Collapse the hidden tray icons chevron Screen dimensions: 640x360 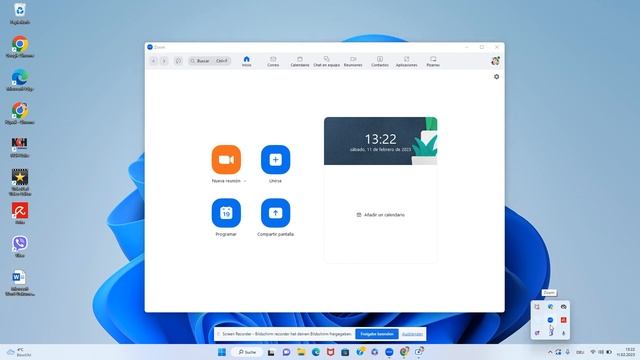(550, 352)
